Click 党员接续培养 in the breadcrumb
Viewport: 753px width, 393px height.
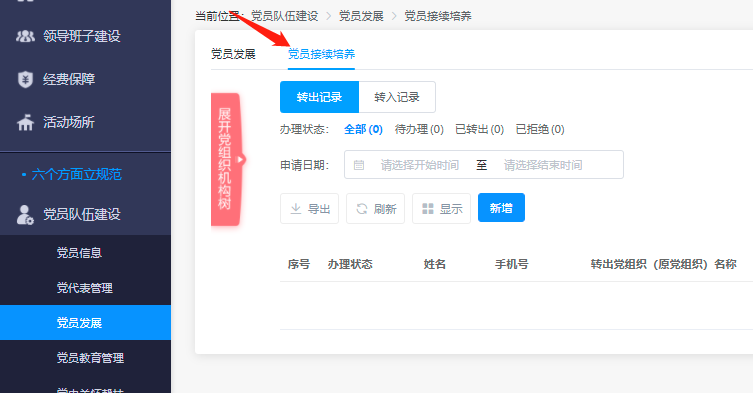click(x=437, y=16)
